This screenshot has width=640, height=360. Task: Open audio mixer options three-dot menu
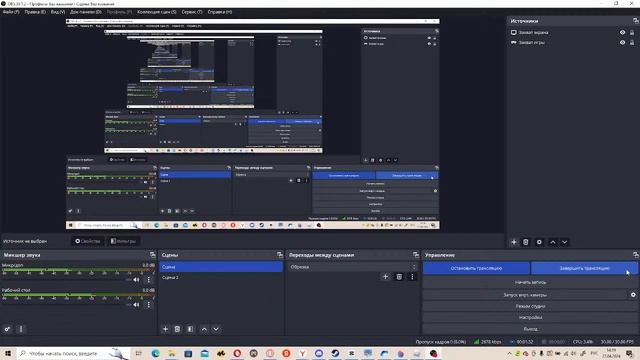[x=21, y=329]
